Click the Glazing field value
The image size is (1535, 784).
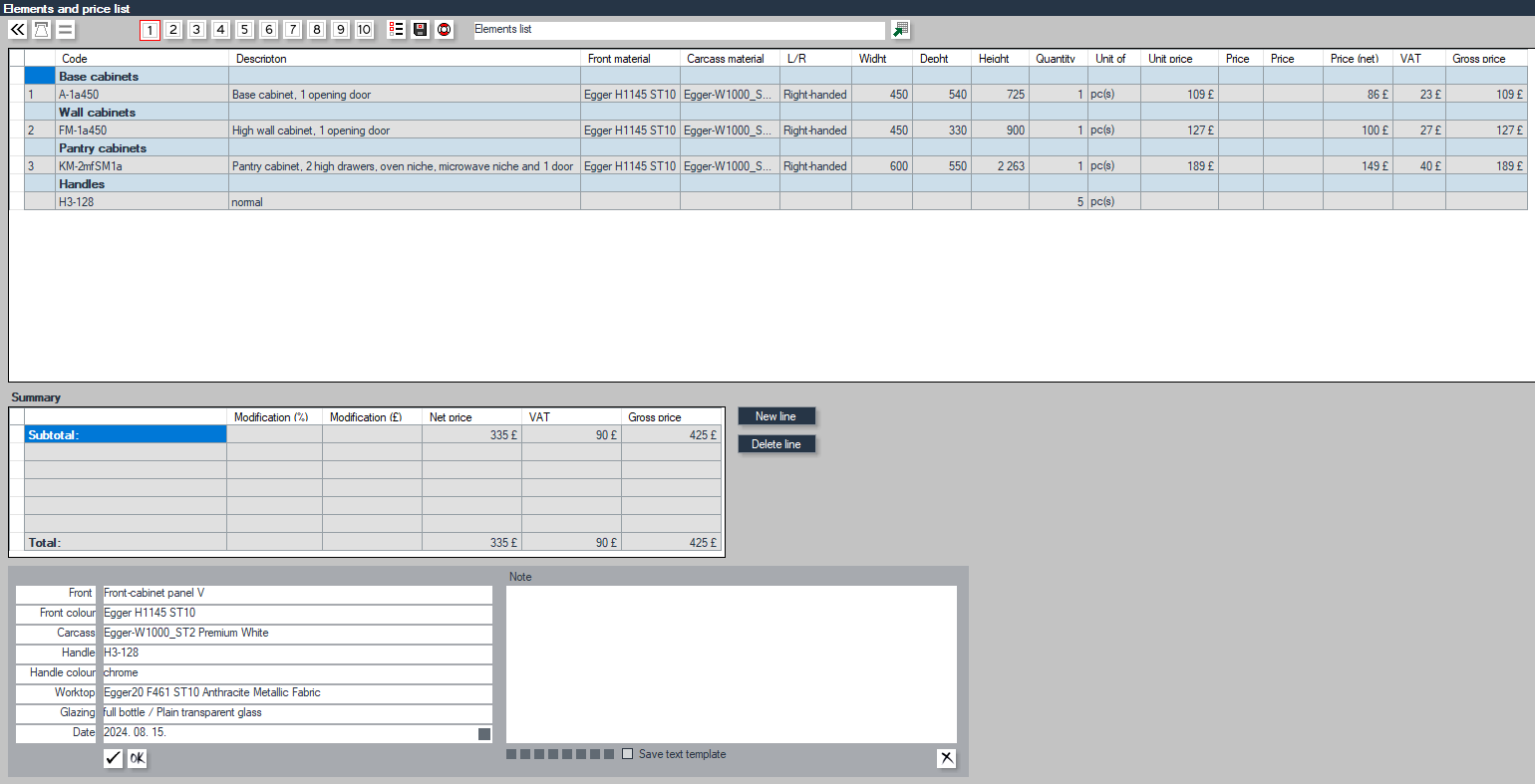click(x=297, y=713)
